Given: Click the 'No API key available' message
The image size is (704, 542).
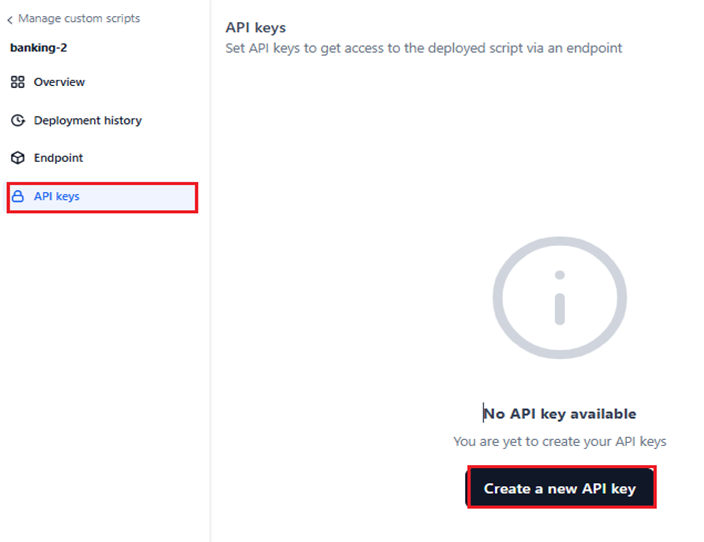Looking at the screenshot, I should (560, 414).
